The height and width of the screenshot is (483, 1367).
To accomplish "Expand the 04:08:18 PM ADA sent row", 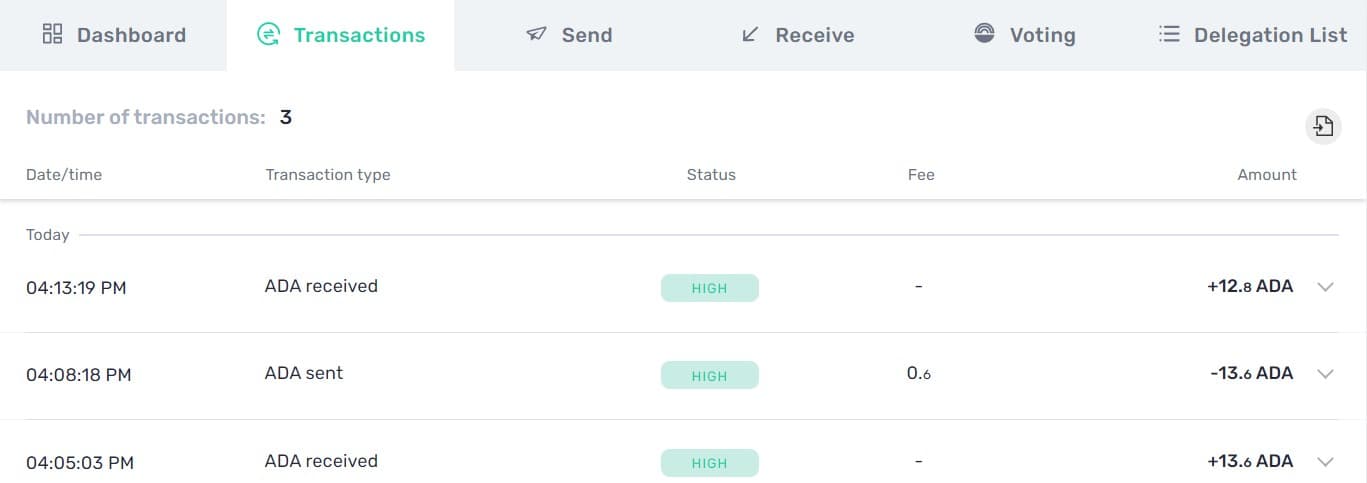I will pos(1326,374).
